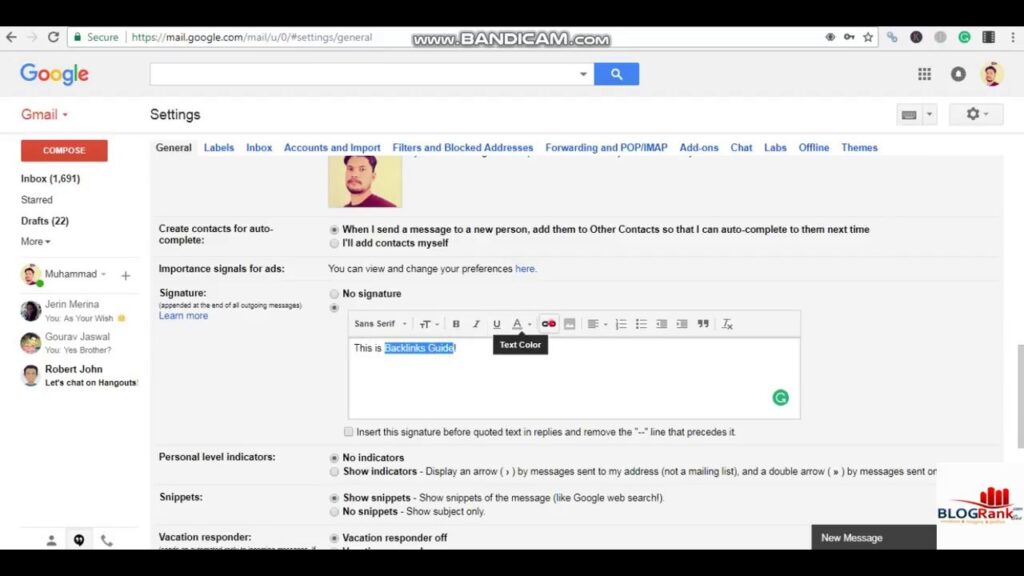Viewport: 1024px width, 576px height.
Task: Select 'When I send a message' auto-complete option
Action: (334, 230)
